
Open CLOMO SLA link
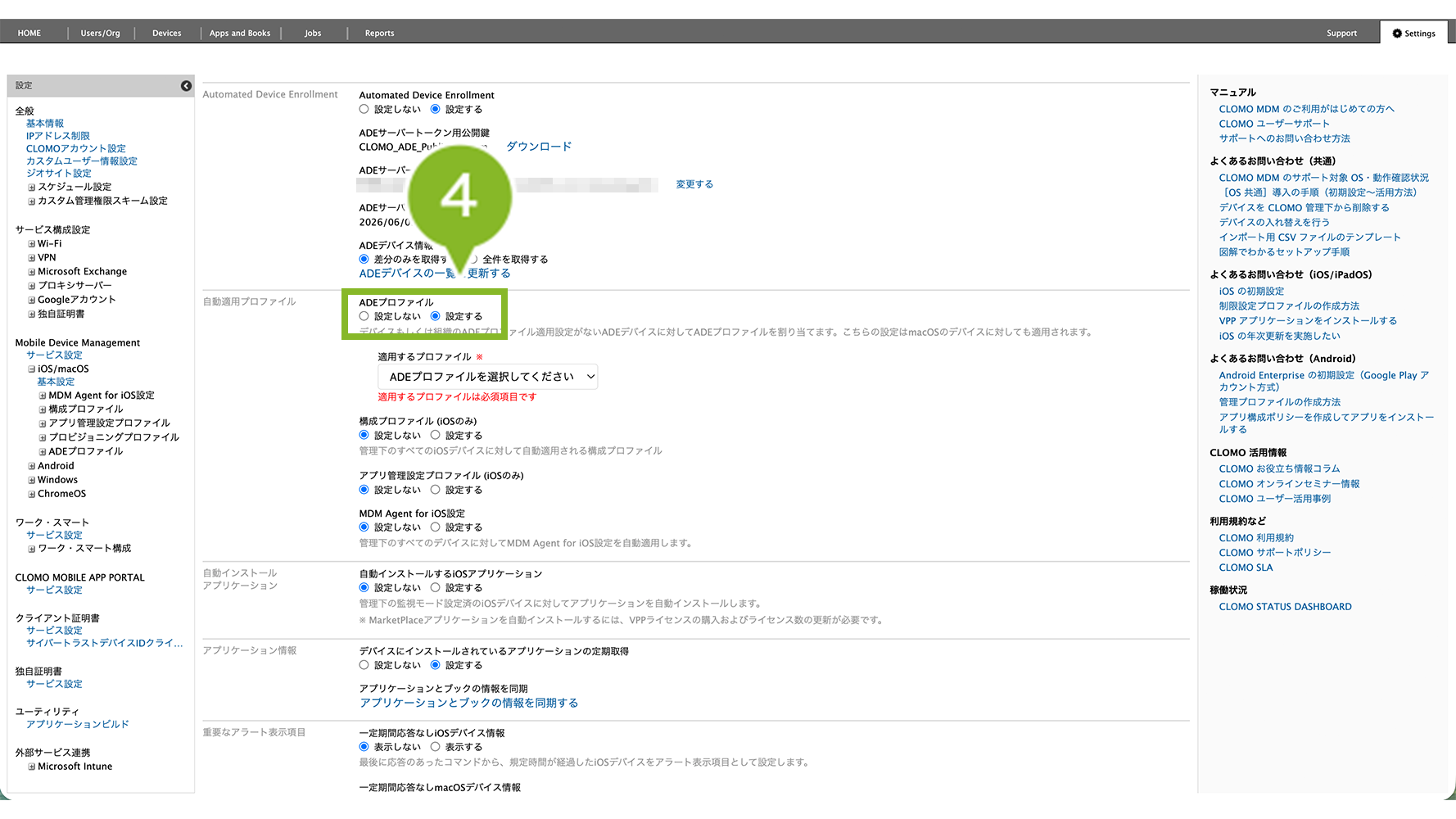coord(1246,568)
